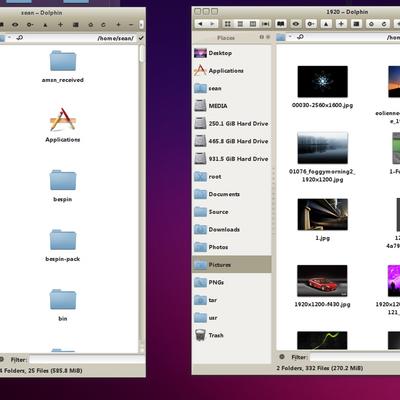Select sean in the Places panel
This screenshot has height=400, width=400.
click(x=232, y=88)
